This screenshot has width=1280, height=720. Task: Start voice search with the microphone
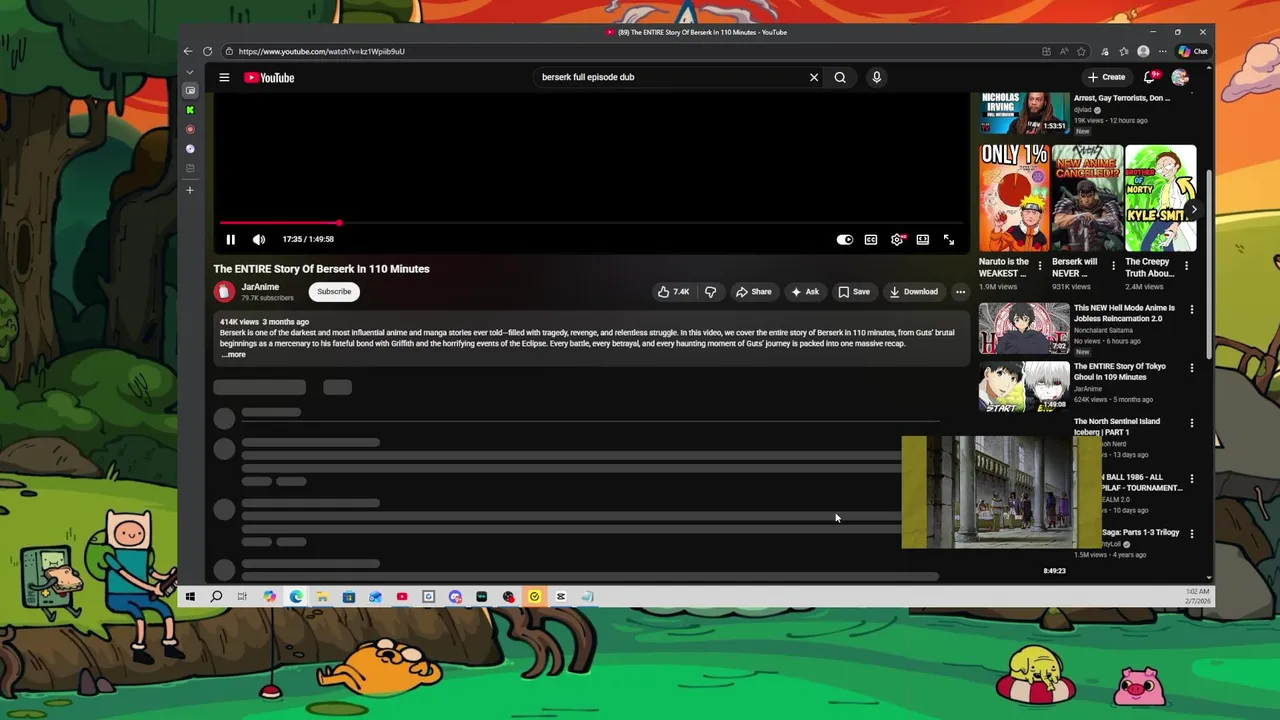[x=876, y=77]
